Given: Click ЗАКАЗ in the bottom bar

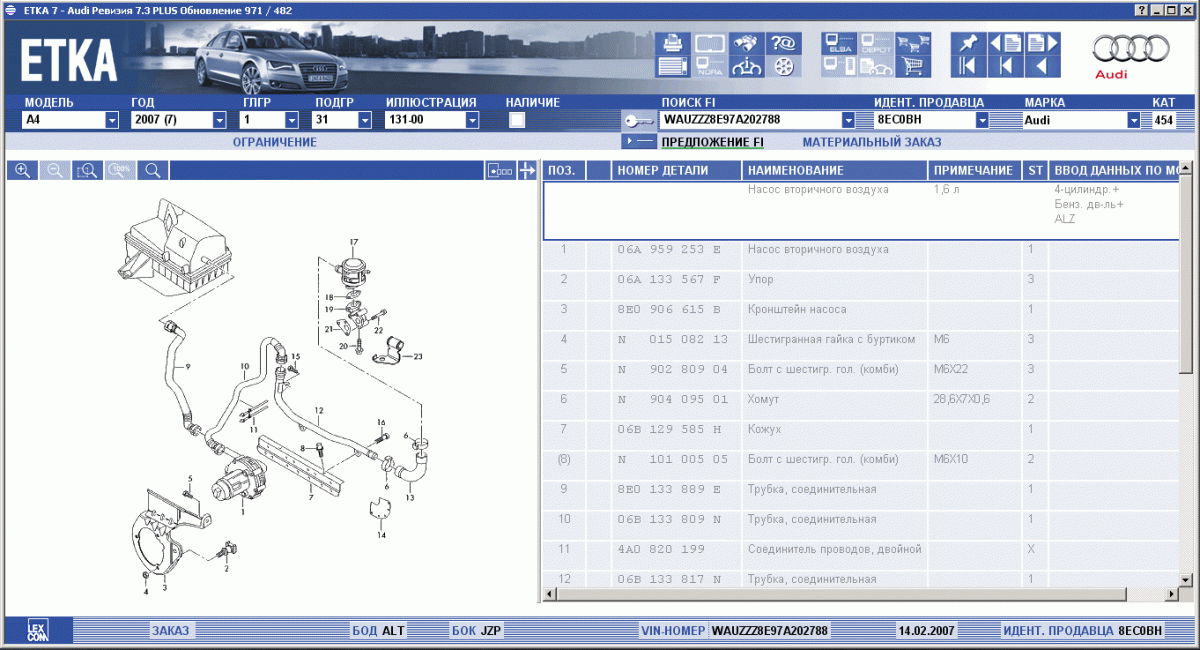Looking at the screenshot, I should [170, 630].
